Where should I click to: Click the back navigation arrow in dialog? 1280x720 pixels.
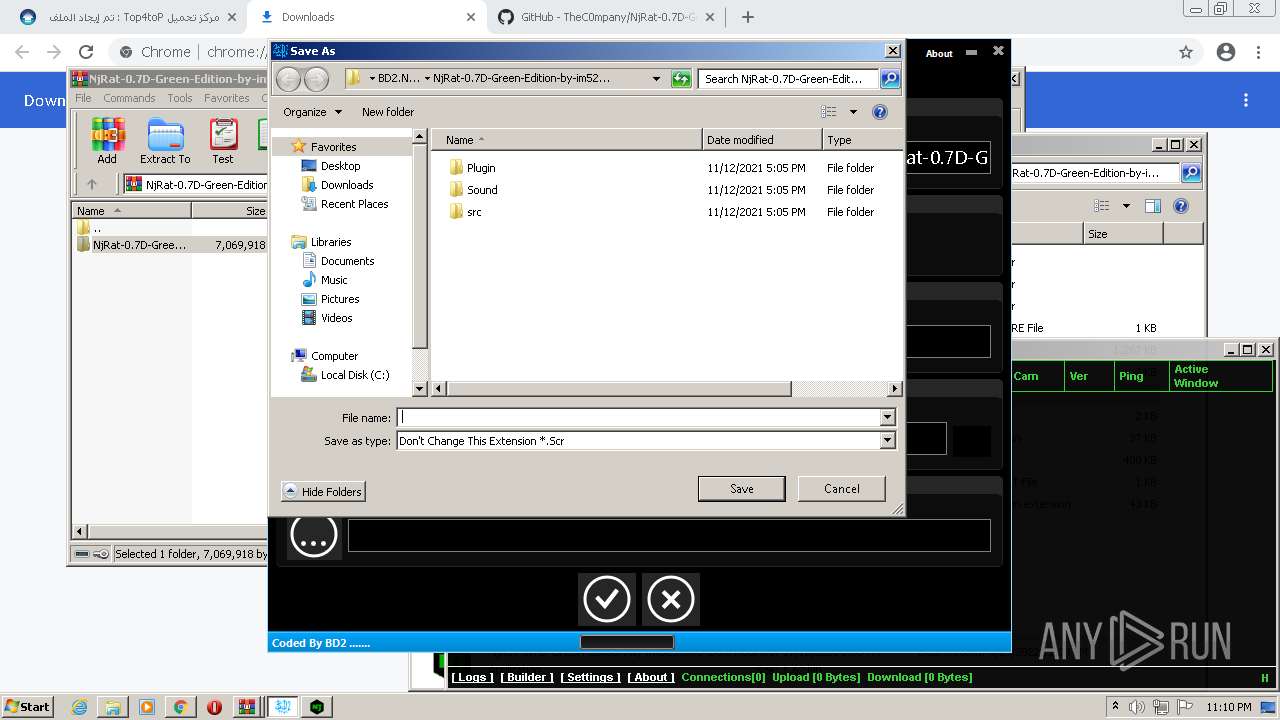(288, 79)
